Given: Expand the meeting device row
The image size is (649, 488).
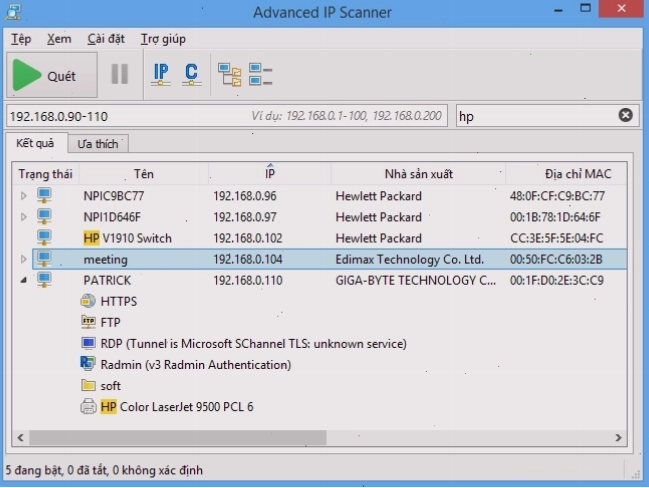Looking at the screenshot, I should point(24,259).
